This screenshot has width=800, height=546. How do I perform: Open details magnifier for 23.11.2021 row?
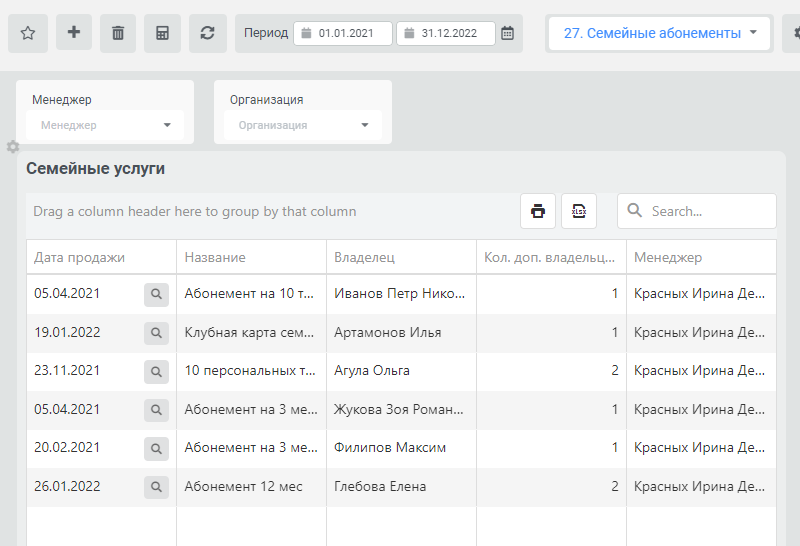[x=156, y=371]
